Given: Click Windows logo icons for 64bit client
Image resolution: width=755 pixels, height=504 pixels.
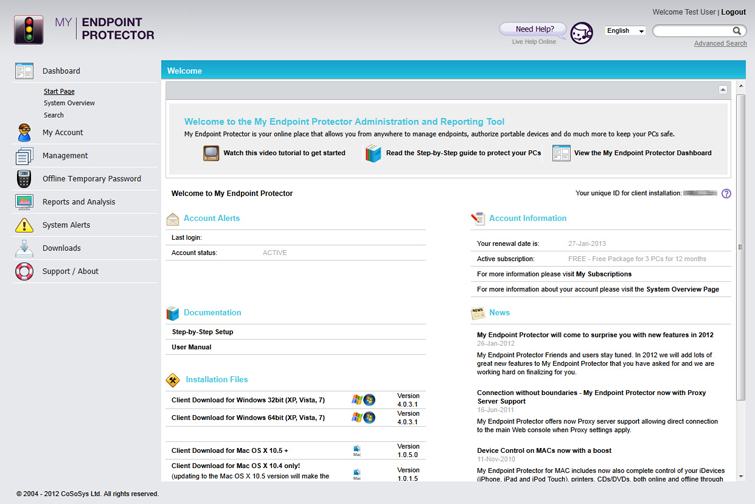Looking at the screenshot, I should click(364, 417).
